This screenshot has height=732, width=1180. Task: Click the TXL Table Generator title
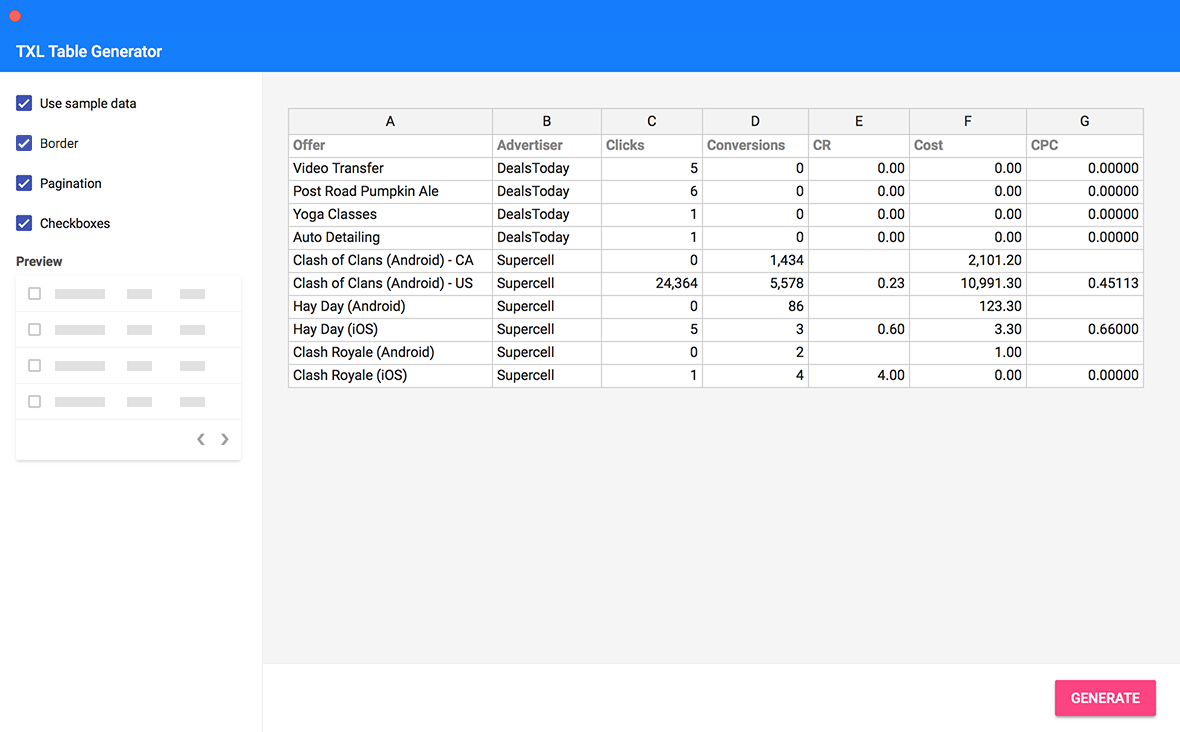(x=89, y=52)
